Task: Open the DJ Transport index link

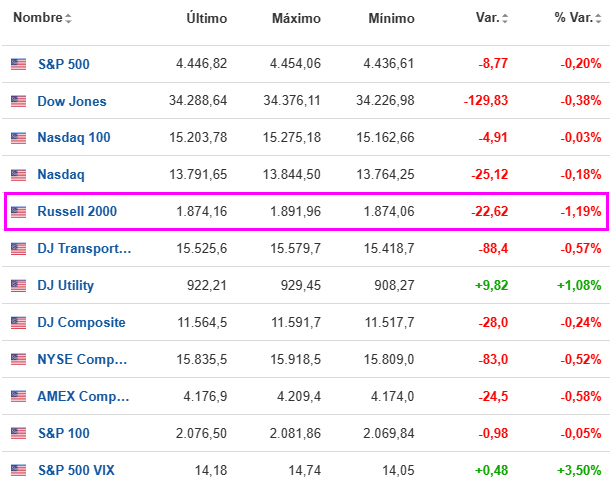Action: pyautogui.click(x=83, y=249)
